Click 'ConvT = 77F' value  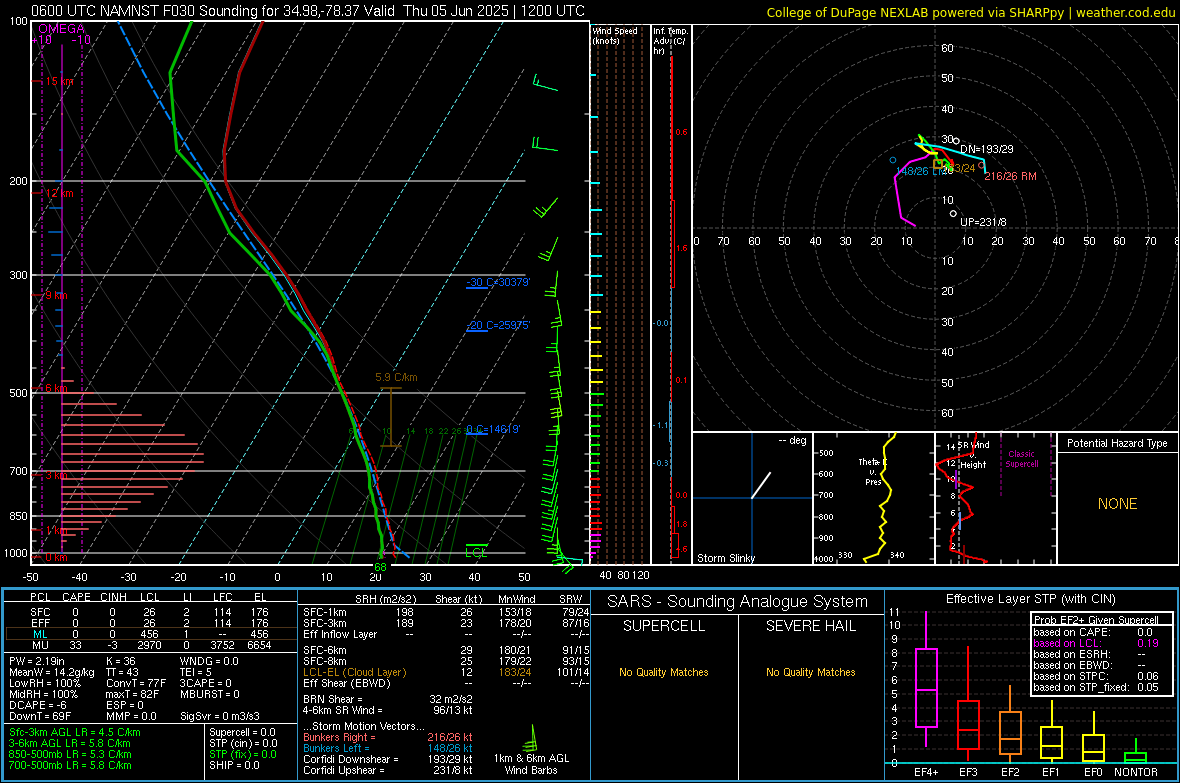pyautogui.click(x=136, y=683)
